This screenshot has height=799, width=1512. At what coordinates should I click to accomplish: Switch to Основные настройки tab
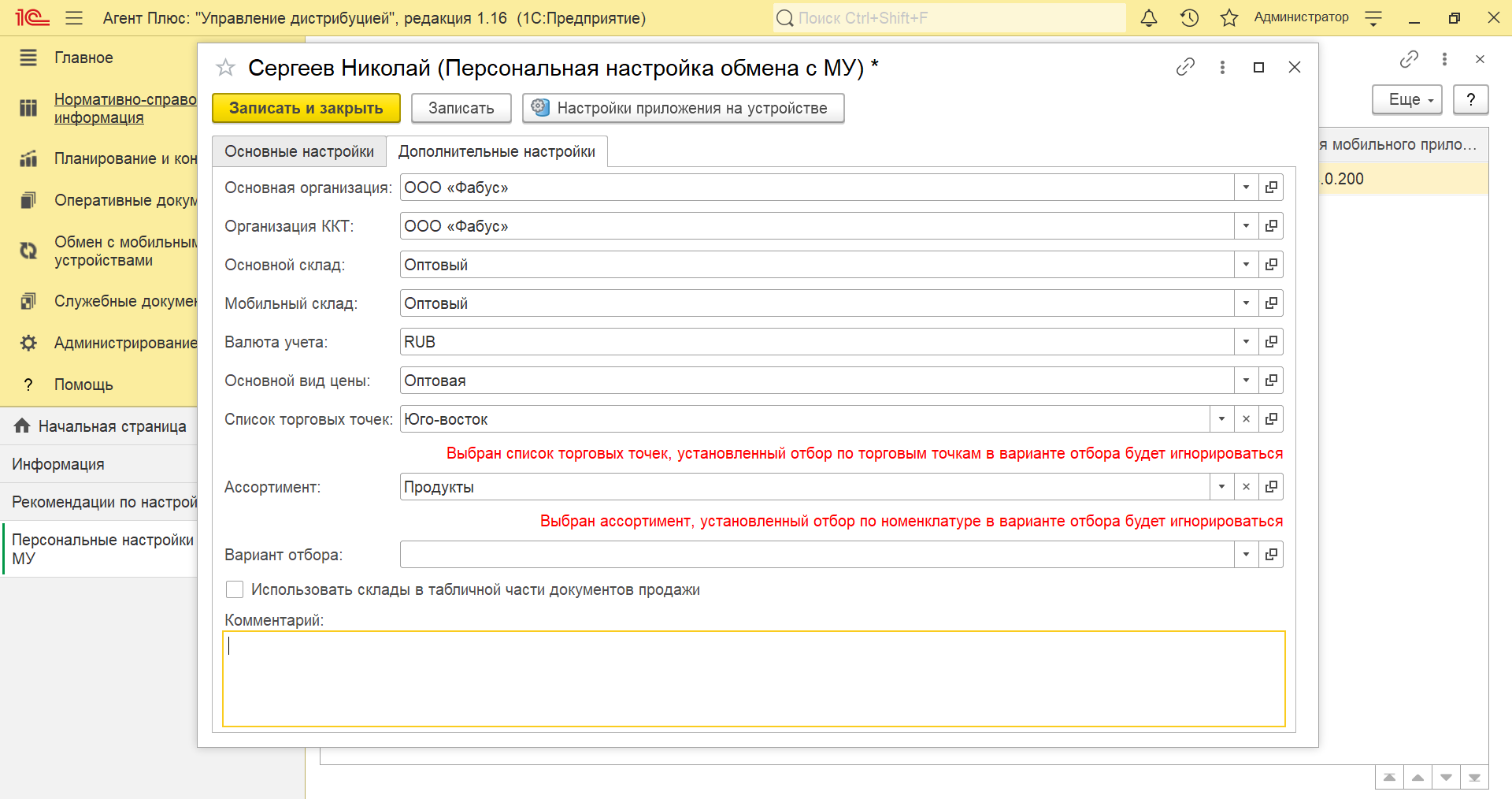299,151
